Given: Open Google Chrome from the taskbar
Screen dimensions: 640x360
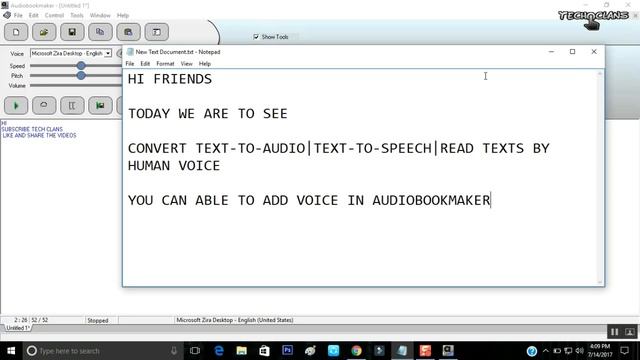Looking at the screenshot, I should click(356, 351).
